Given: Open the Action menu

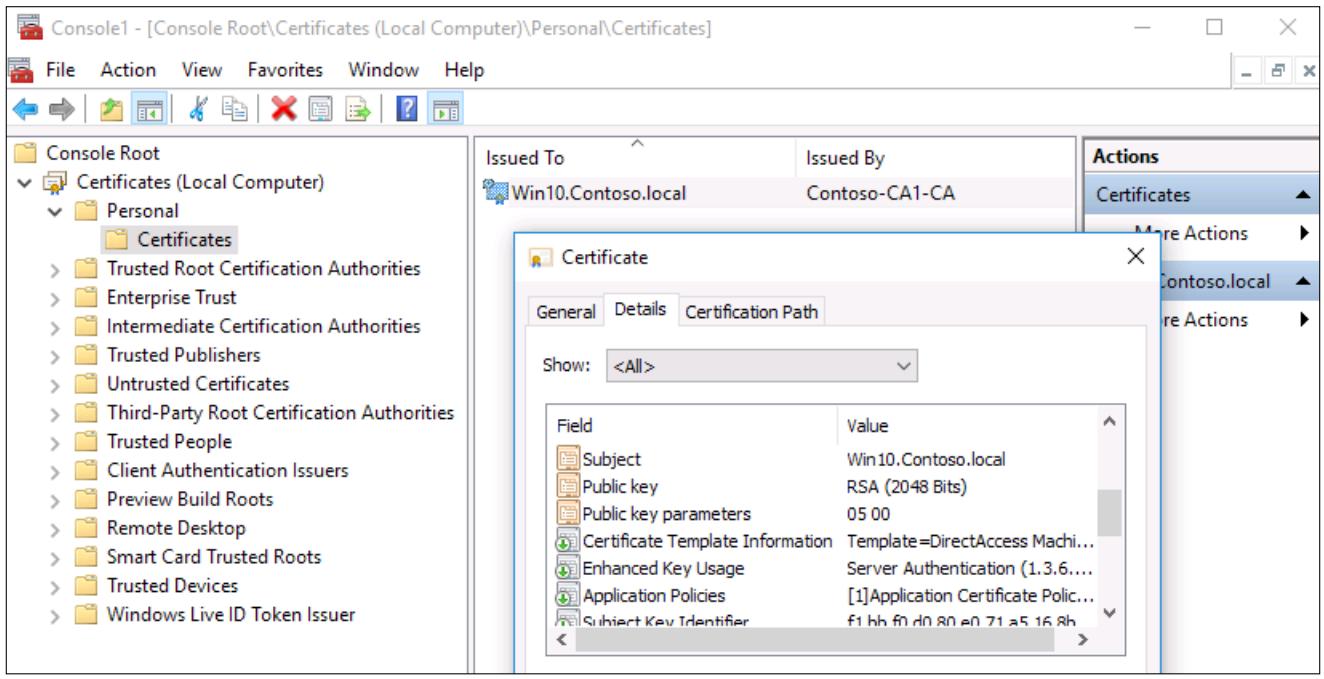Looking at the screenshot, I should tap(128, 70).
